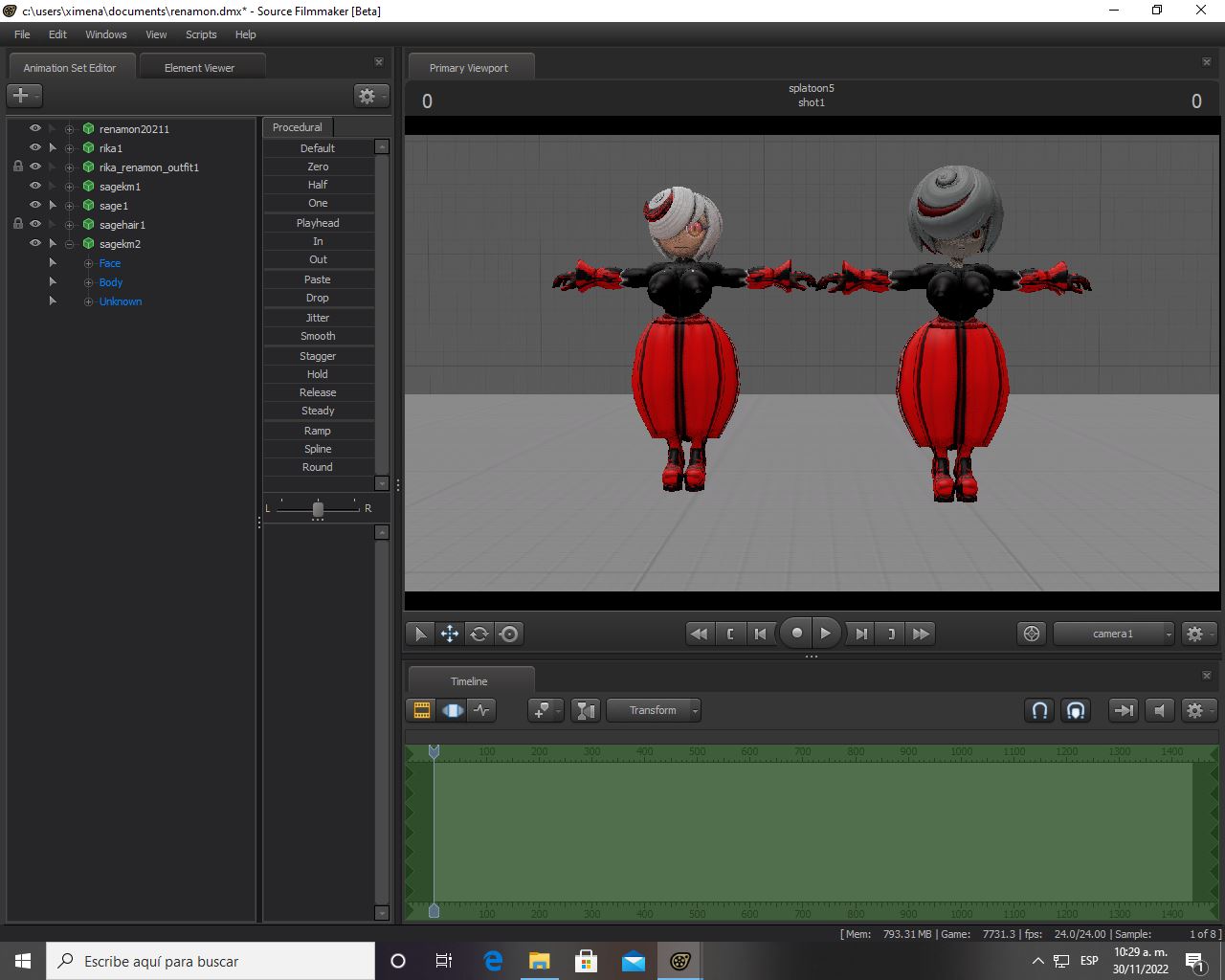
Task: Expand the Face control group
Action: coord(88,263)
